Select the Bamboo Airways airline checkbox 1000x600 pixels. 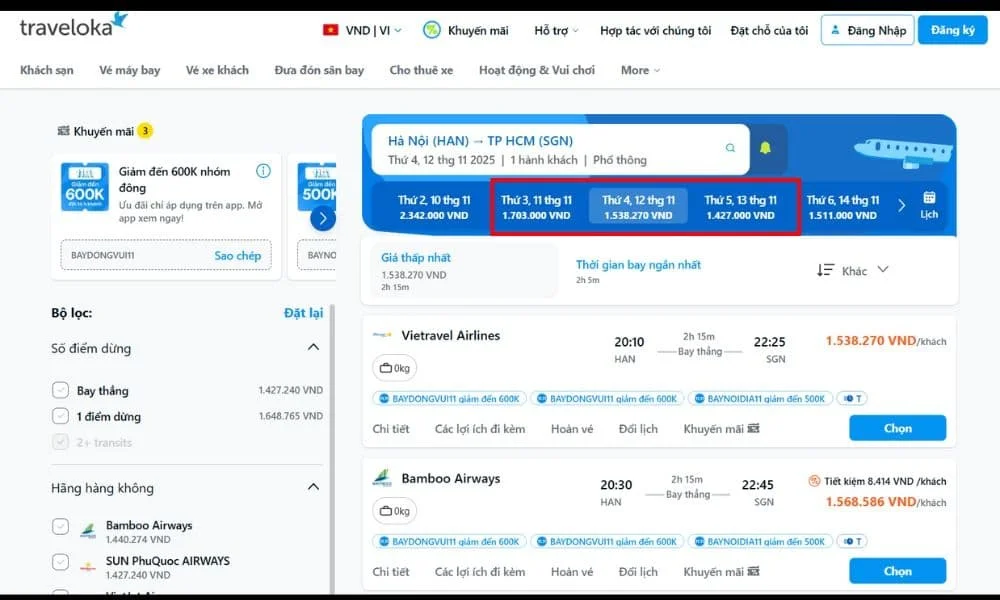click(x=60, y=526)
